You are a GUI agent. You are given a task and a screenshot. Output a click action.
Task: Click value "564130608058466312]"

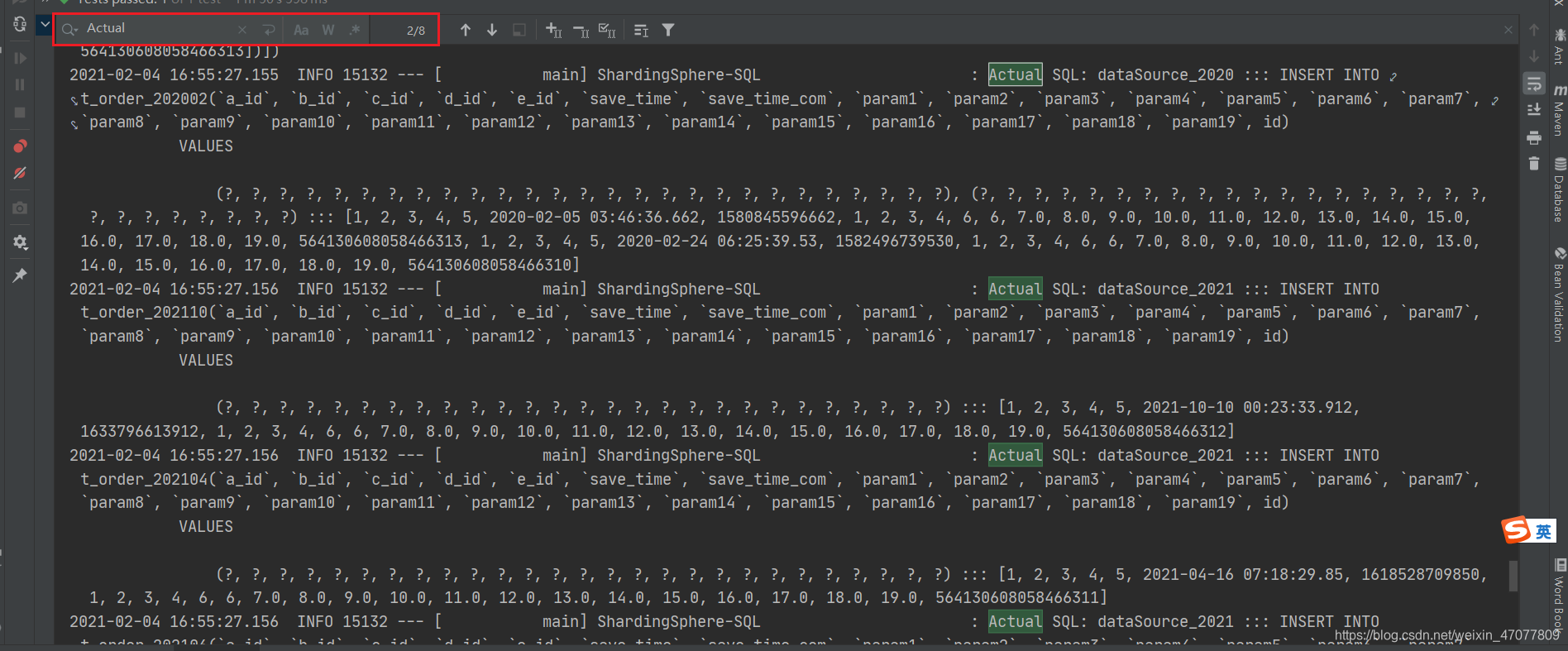pyautogui.click(x=1148, y=431)
